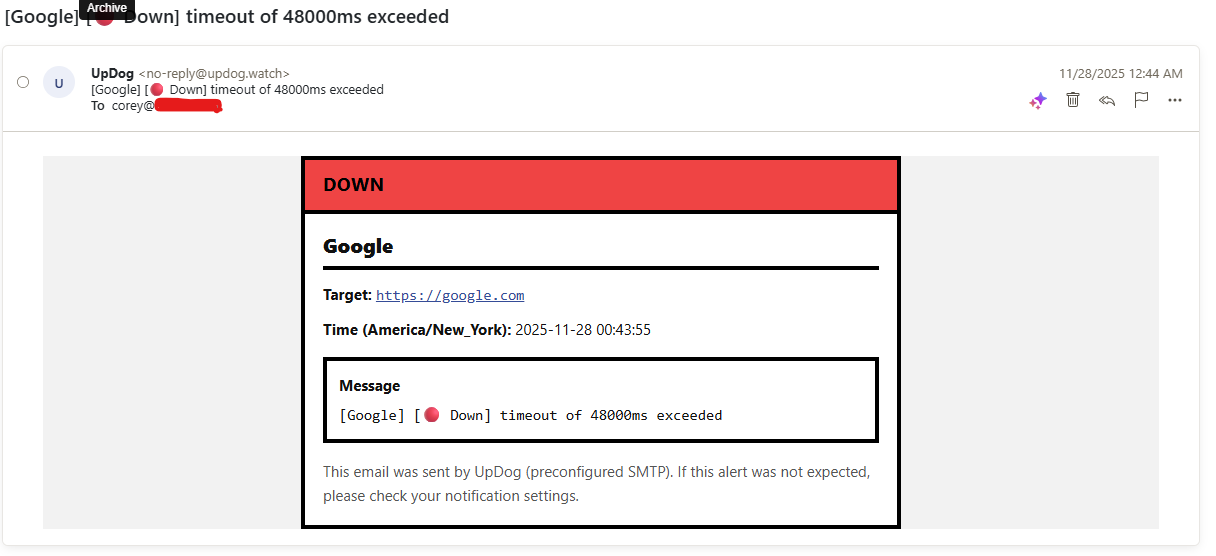Click the no-reply@updog.watch sender address
This screenshot has width=1216, height=556.
point(214,73)
